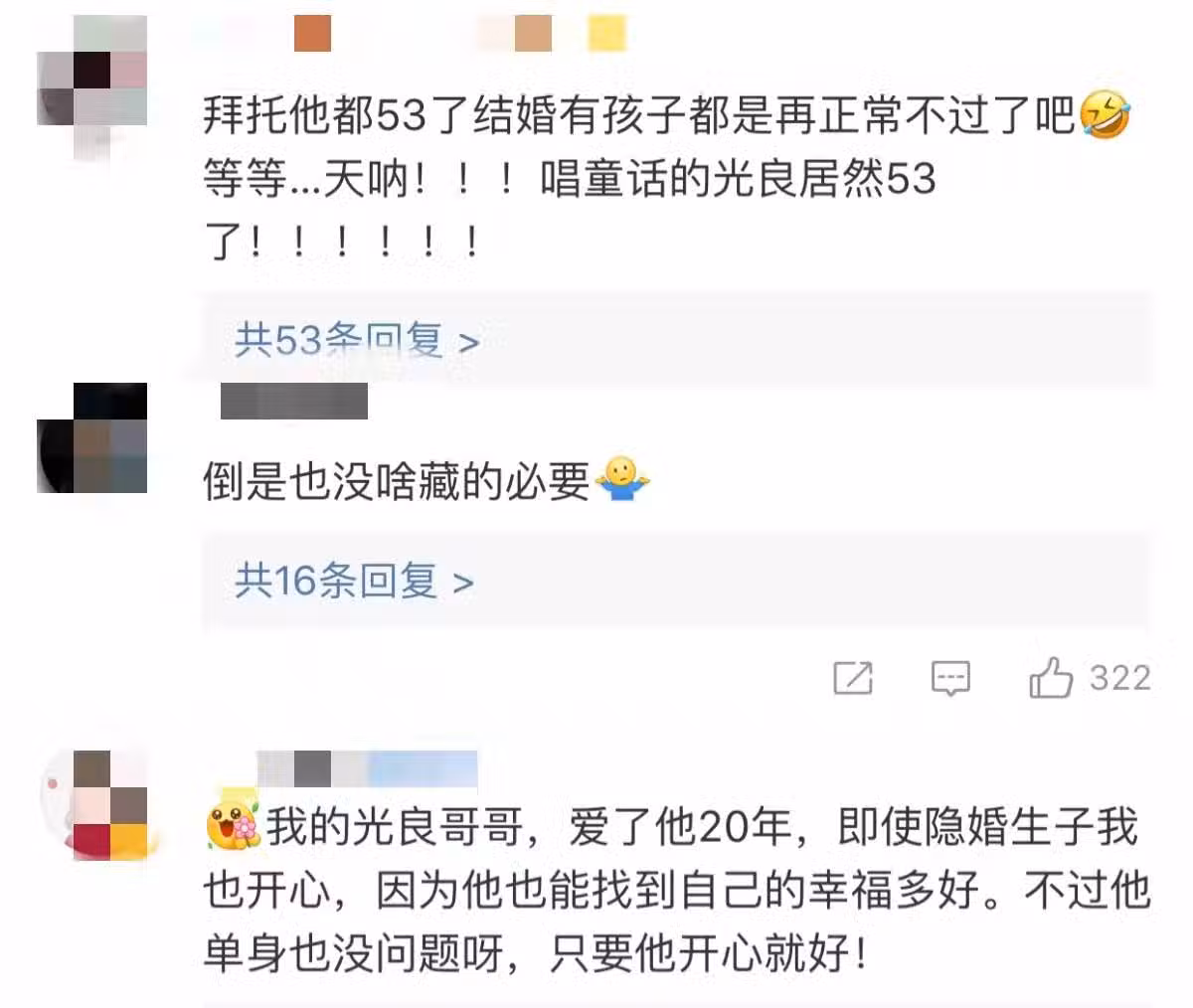The width and height of the screenshot is (1193, 1008).
Task: Select the comment starting 我的光良哥哥
Action: pos(676,891)
